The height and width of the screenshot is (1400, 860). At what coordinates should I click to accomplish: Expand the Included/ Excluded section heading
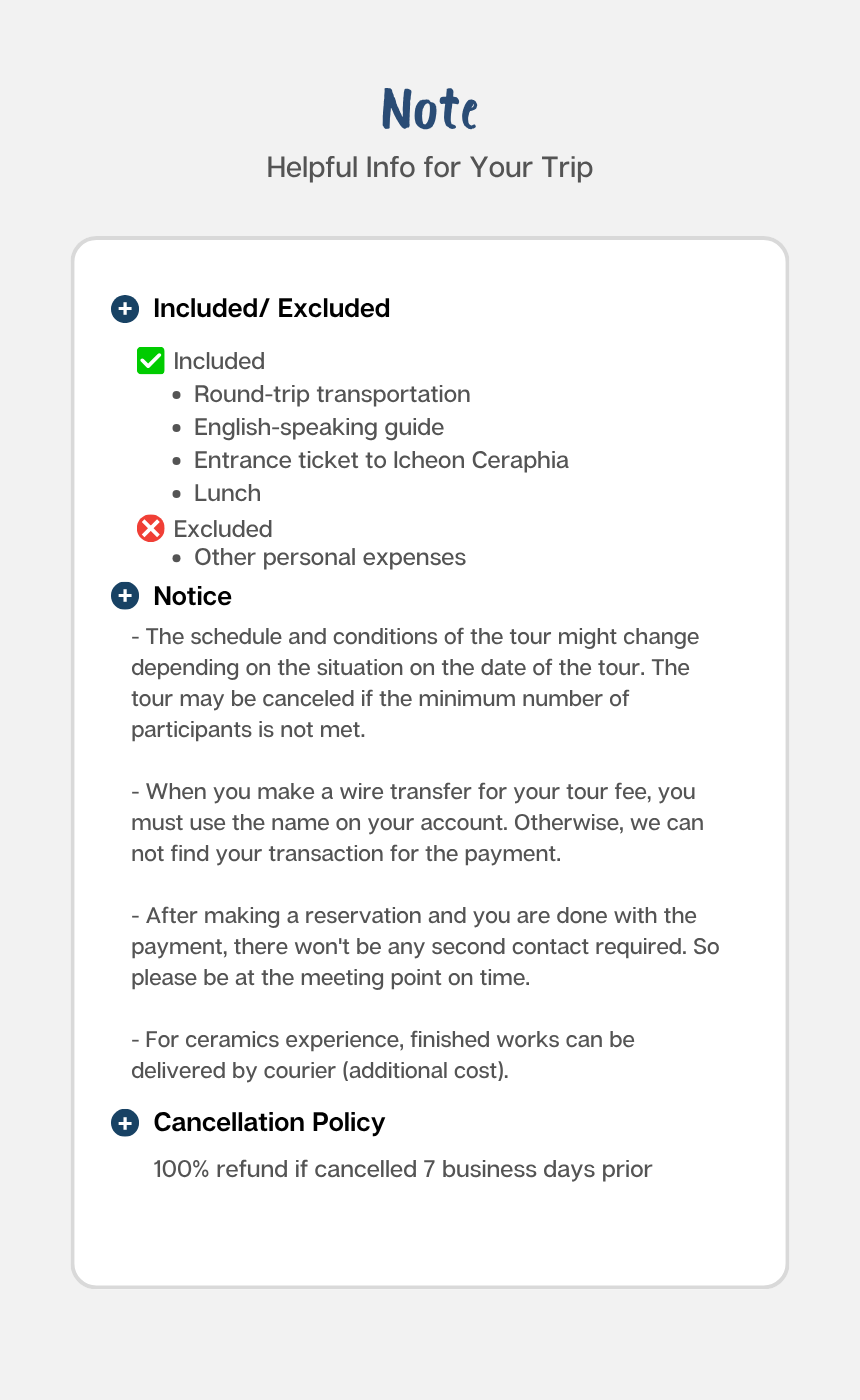tap(272, 309)
